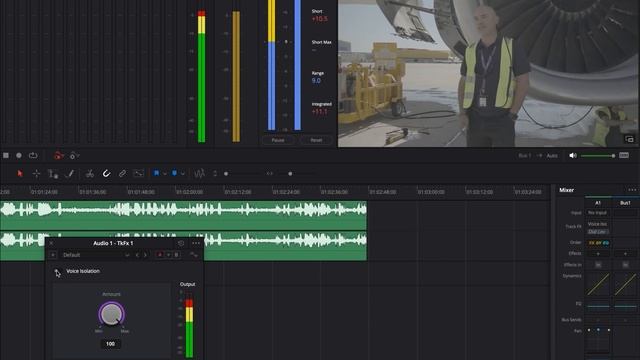Click the DIM button beside volume slider
Image resolution: width=640 pixels, height=360 pixels.
(x=624, y=156)
